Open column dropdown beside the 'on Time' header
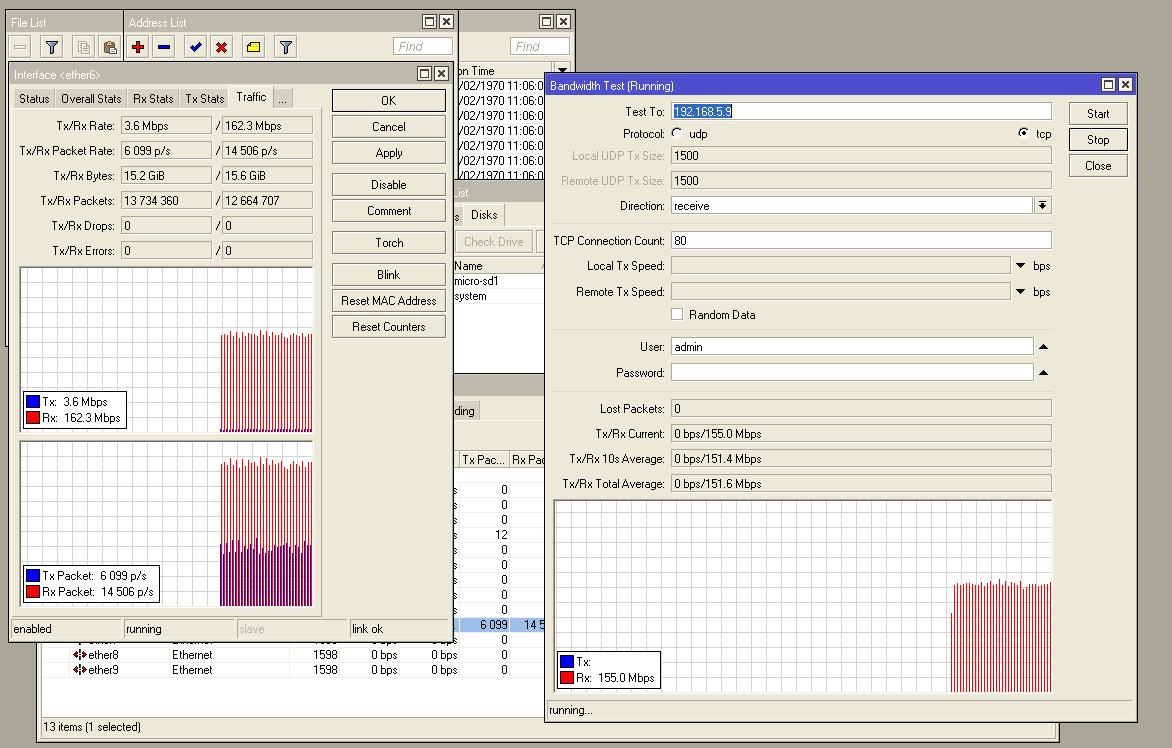Viewport: 1172px width, 748px height. tap(564, 70)
